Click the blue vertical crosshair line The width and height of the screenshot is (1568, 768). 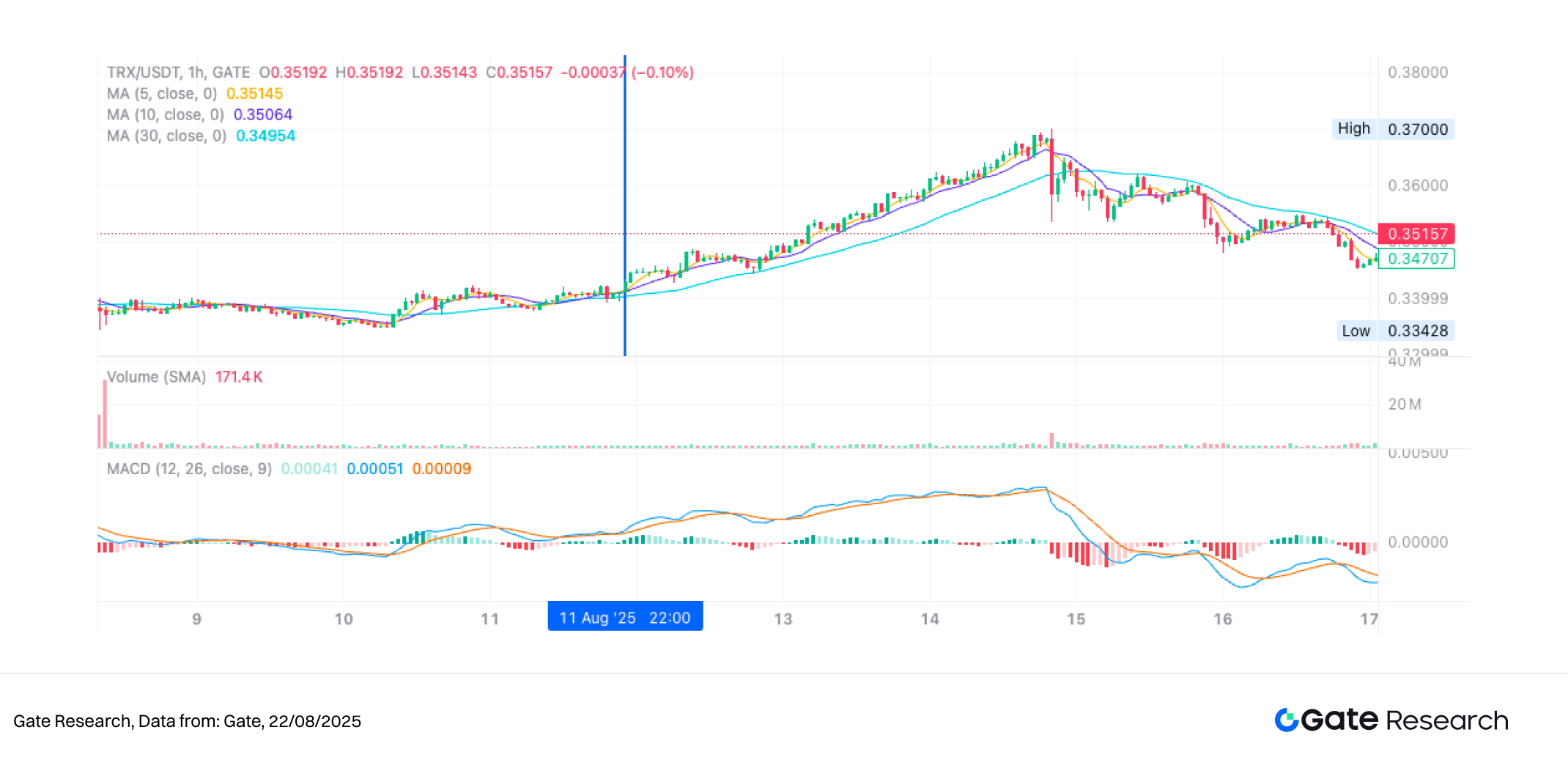pos(625,205)
